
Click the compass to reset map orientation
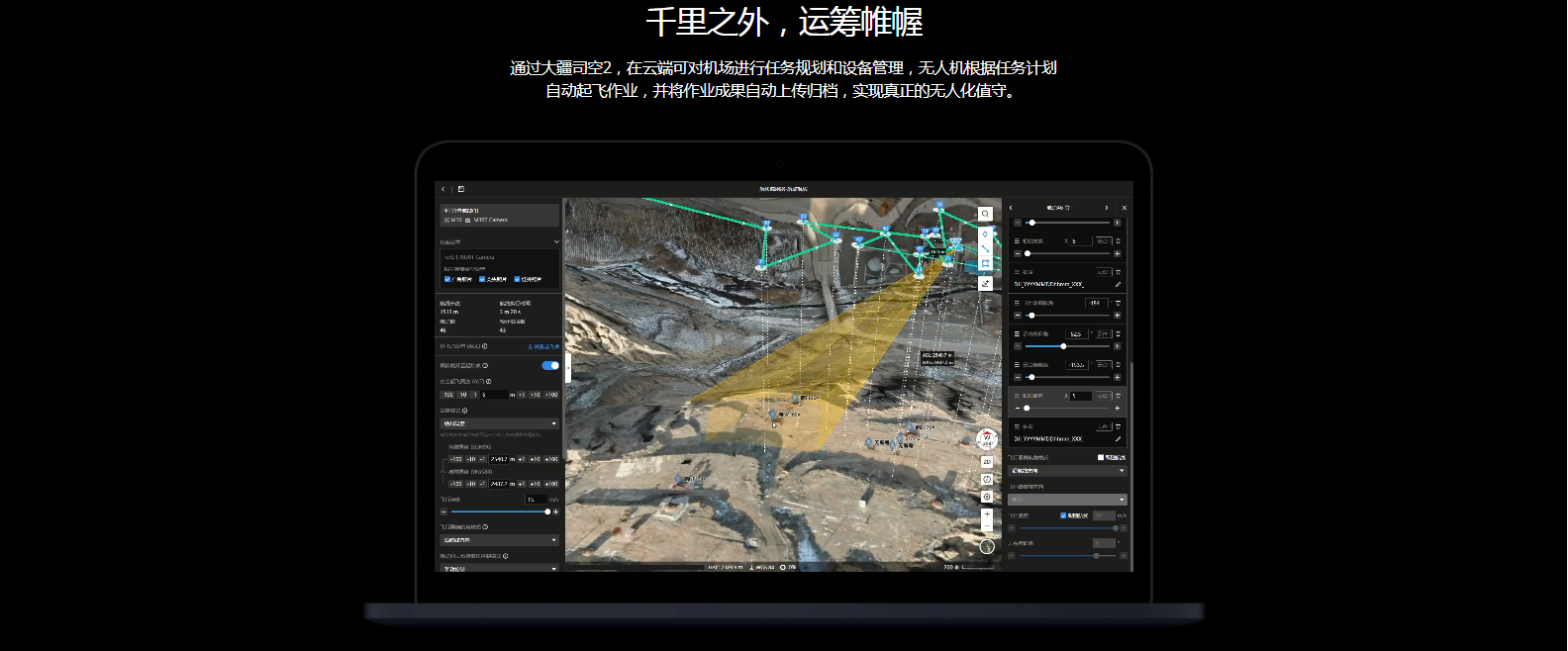pos(987,438)
